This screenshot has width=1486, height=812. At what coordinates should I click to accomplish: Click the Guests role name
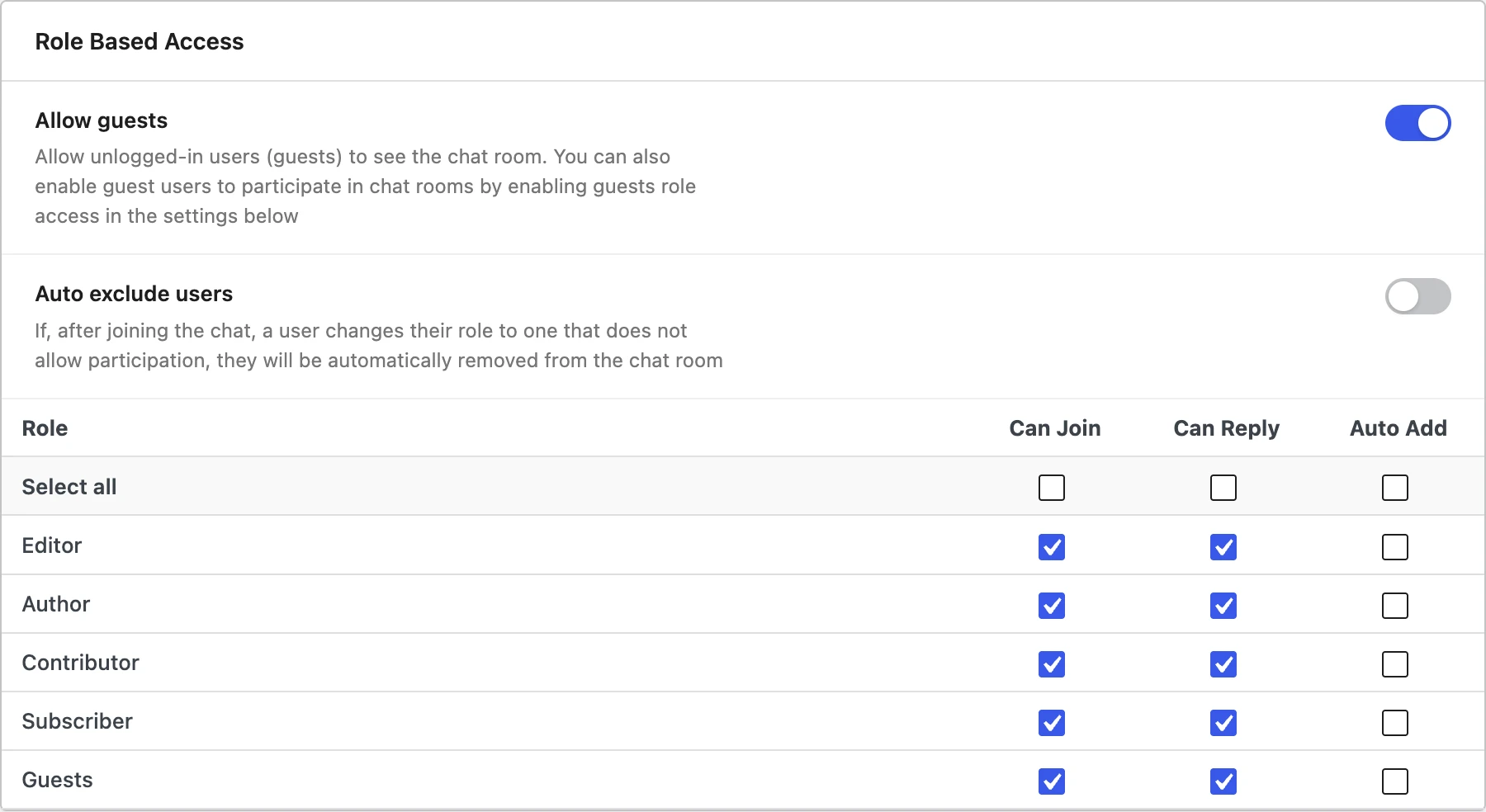58,780
